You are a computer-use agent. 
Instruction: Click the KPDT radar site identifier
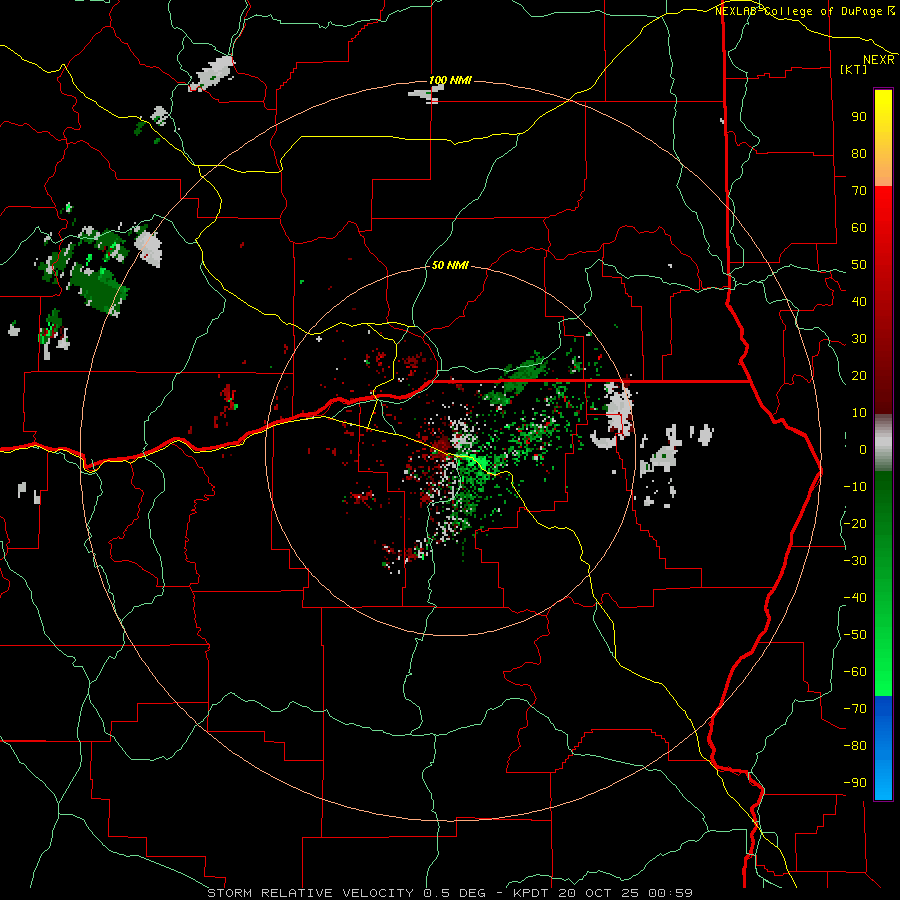point(530,893)
